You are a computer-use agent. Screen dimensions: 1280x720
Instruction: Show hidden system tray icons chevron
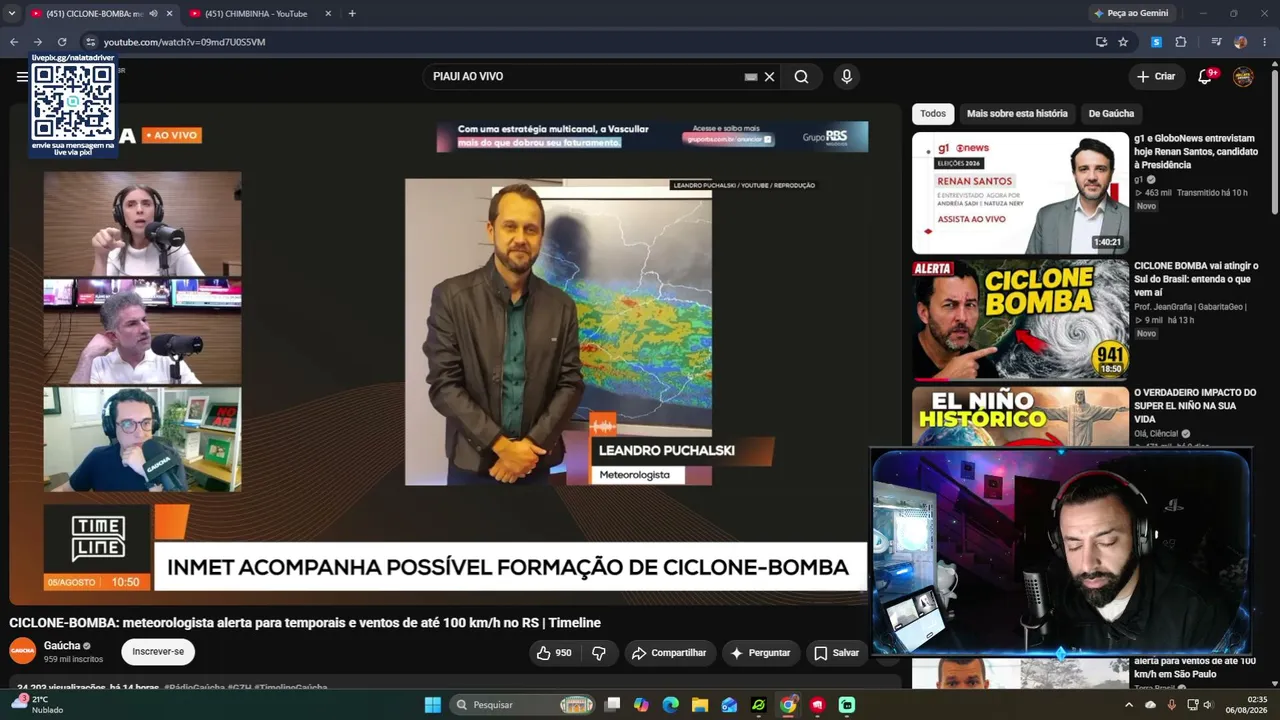tap(1129, 705)
